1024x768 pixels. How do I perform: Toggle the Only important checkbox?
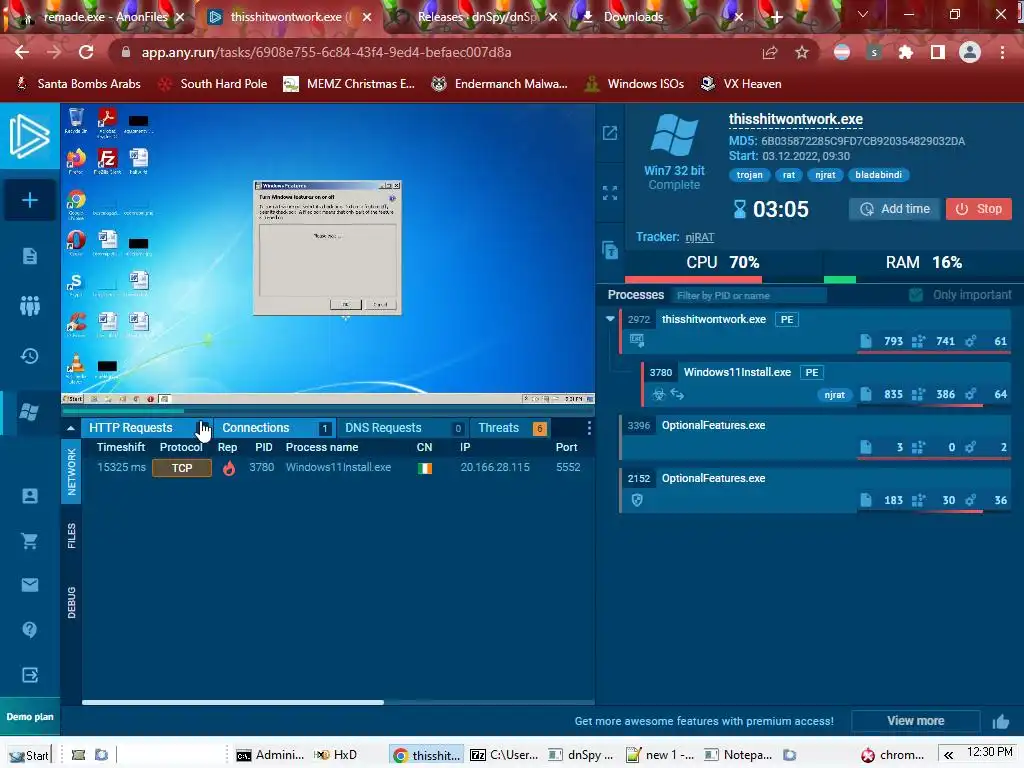click(x=916, y=295)
